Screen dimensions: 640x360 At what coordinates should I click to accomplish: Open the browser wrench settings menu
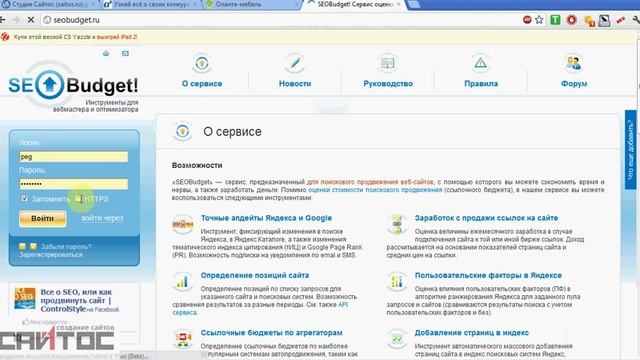tap(636, 20)
